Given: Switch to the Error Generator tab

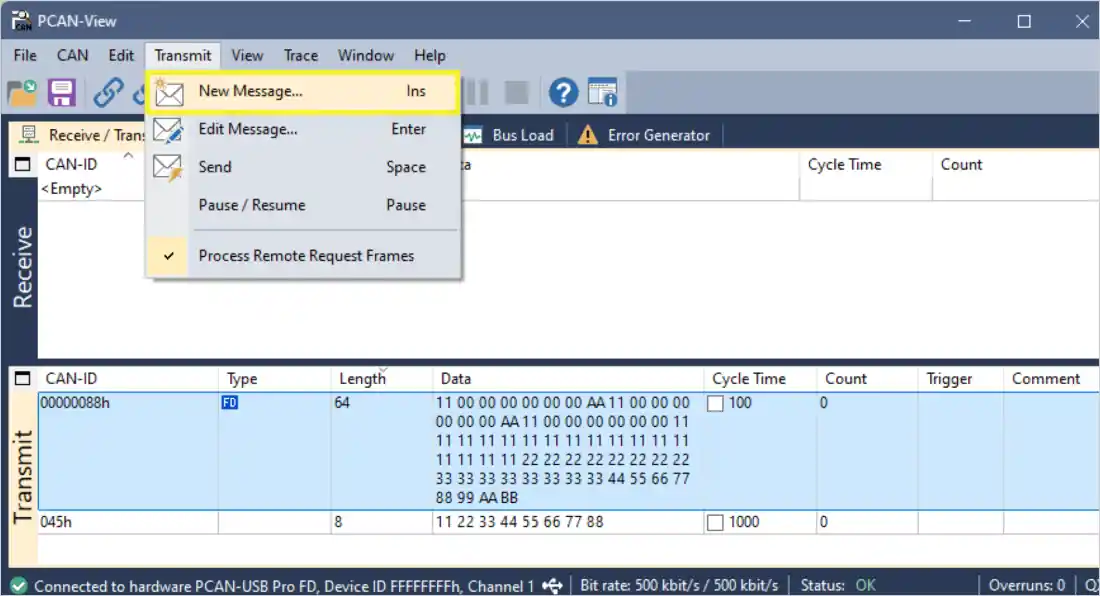Looking at the screenshot, I should click(x=644, y=135).
